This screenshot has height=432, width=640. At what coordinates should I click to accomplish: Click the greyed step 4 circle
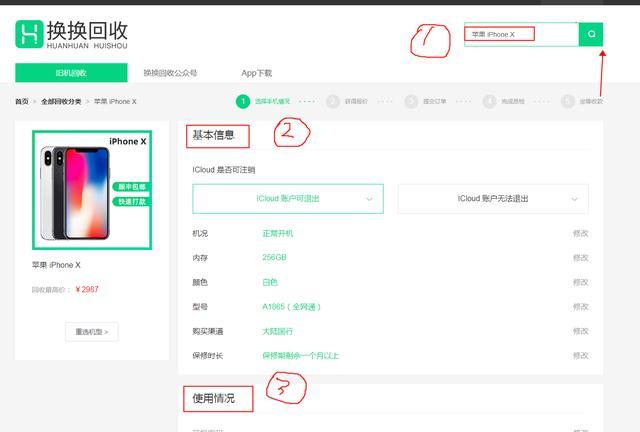489,101
